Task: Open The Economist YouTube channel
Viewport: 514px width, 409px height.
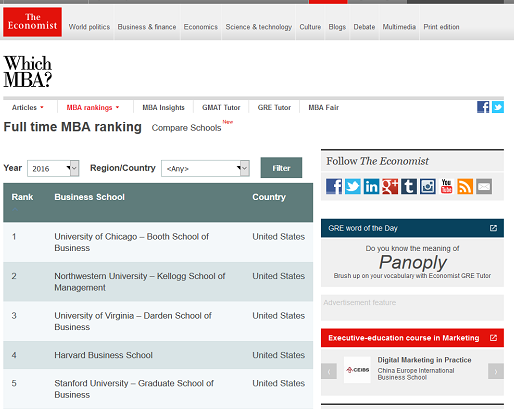Action: click(x=446, y=186)
